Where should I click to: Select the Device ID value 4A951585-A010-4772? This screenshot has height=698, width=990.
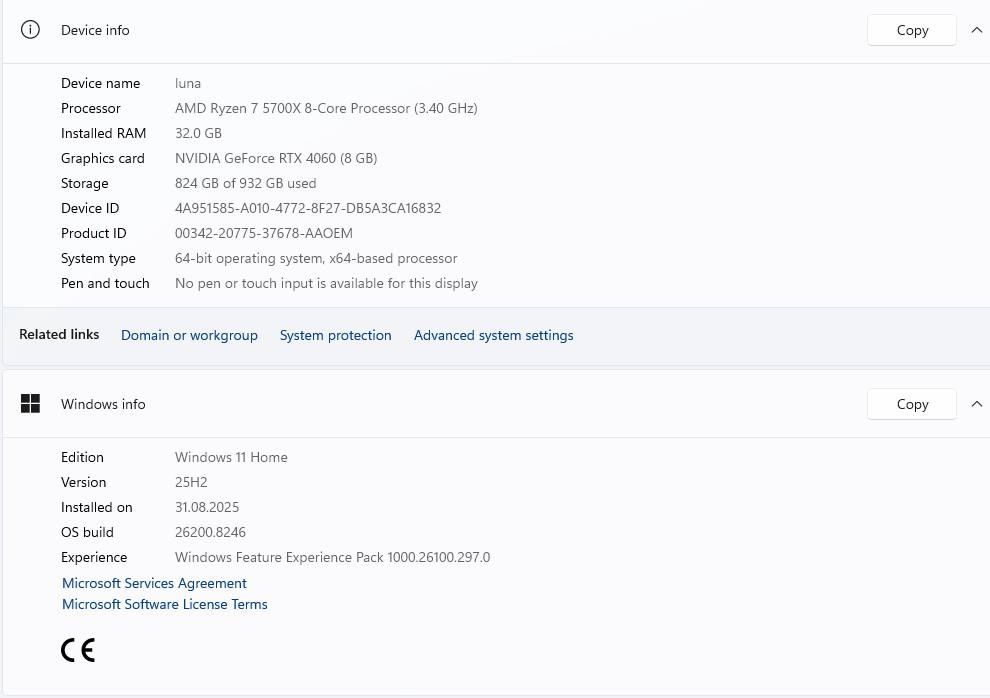coord(308,208)
